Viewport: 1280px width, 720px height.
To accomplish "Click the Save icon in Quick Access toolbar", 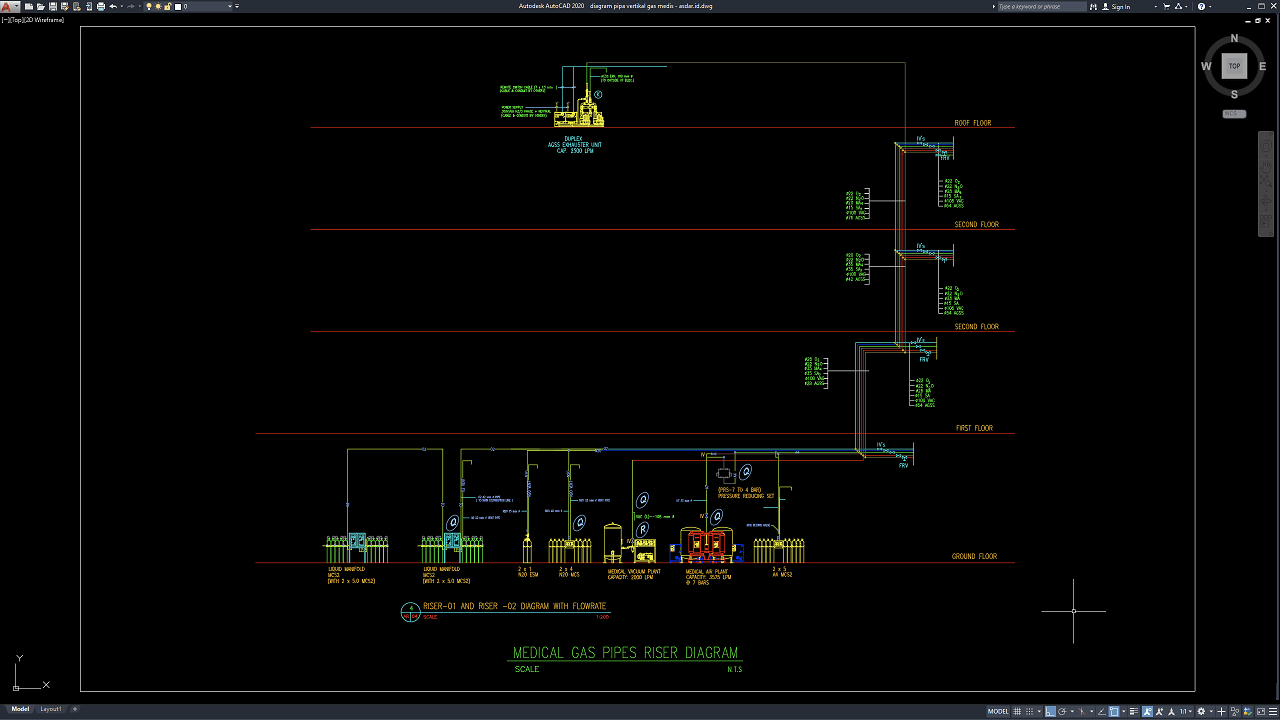I will pos(51,7).
